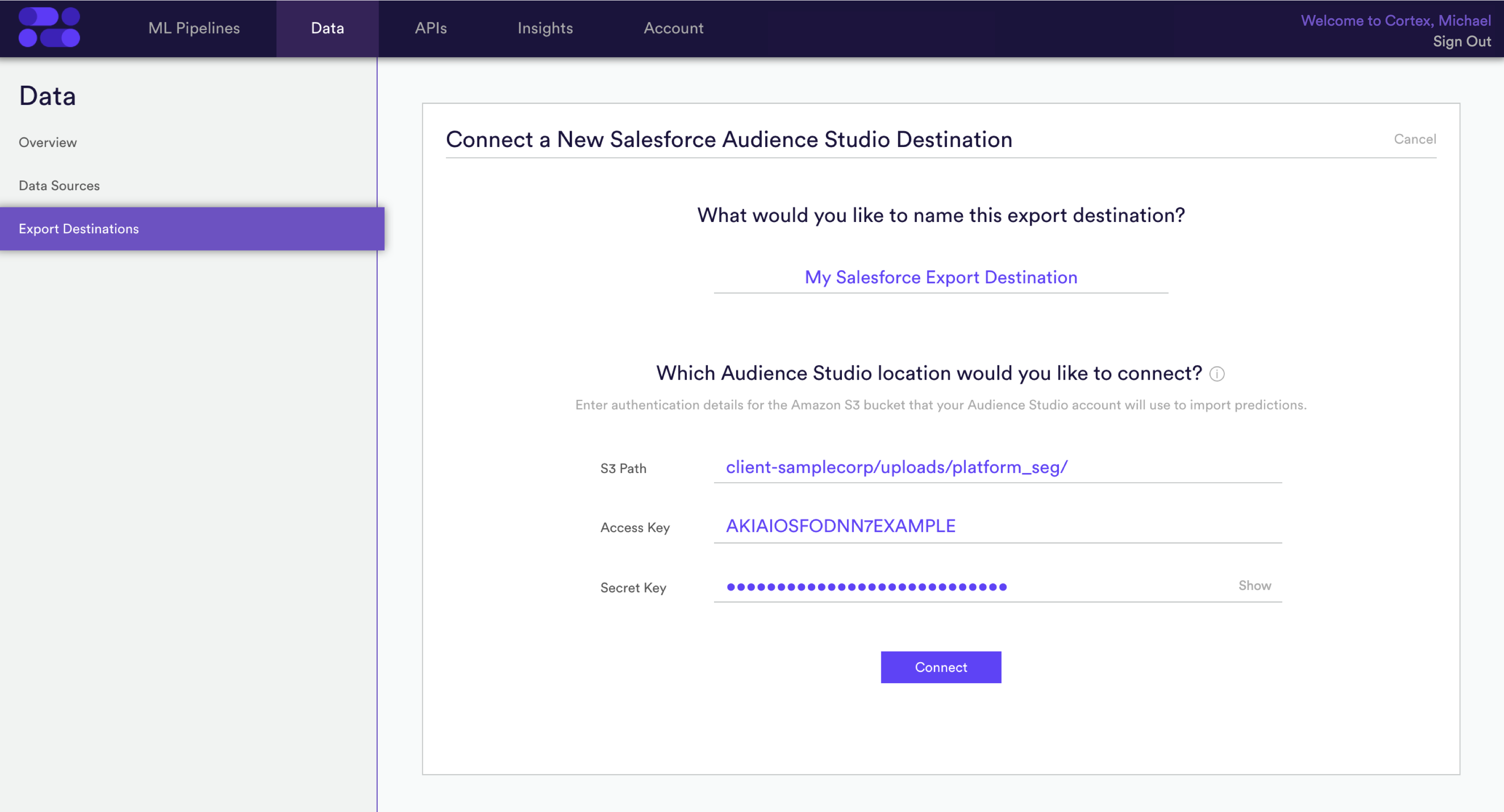The width and height of the screenshot is (1504, 812).
Task: Select the Data tab in top navigation
Action: pos(328,28)
